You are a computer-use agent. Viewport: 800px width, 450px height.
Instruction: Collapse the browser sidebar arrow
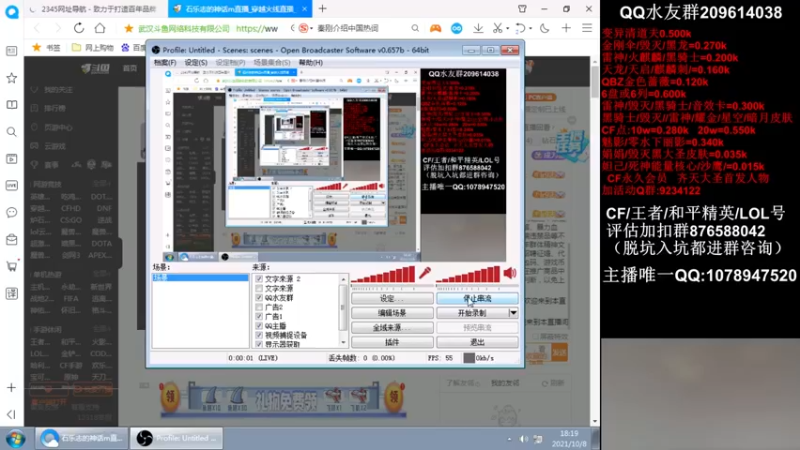[x=11, y=414]
